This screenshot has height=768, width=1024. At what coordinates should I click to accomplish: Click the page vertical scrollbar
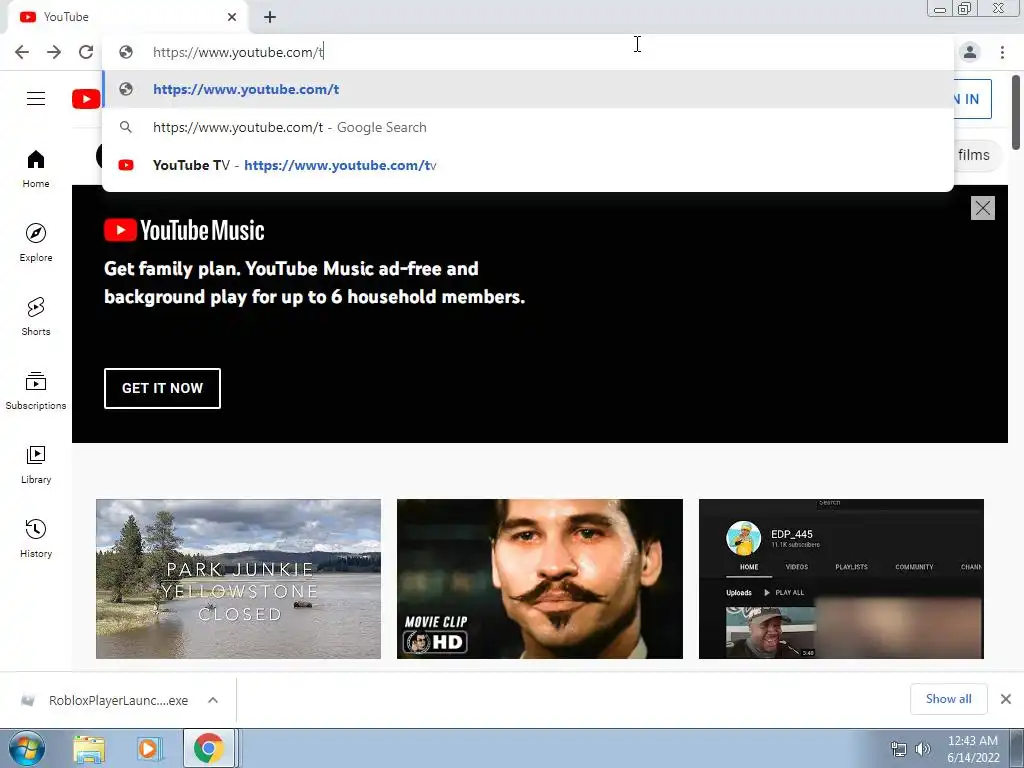[1016, 113]
